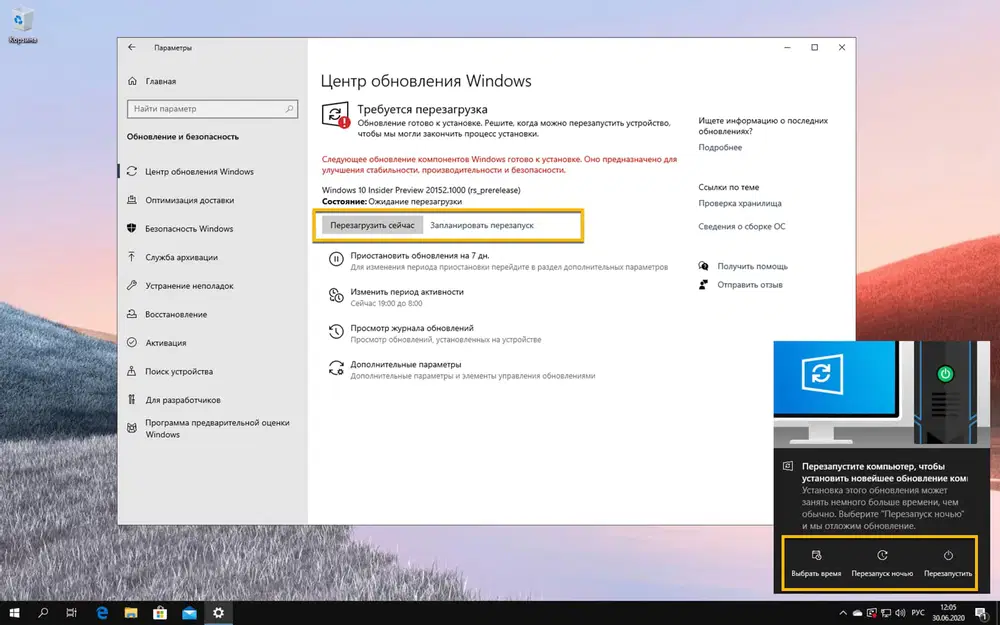Navigate back using the arrow button
Image resolution: width=1000 pixels, height=625 pixels.
131,47
